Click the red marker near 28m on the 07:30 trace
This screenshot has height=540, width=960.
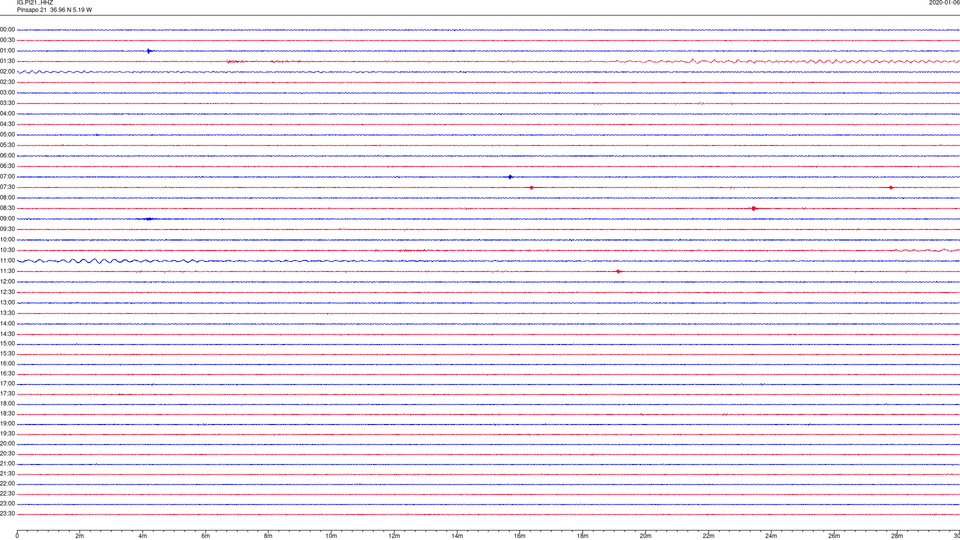891,187
